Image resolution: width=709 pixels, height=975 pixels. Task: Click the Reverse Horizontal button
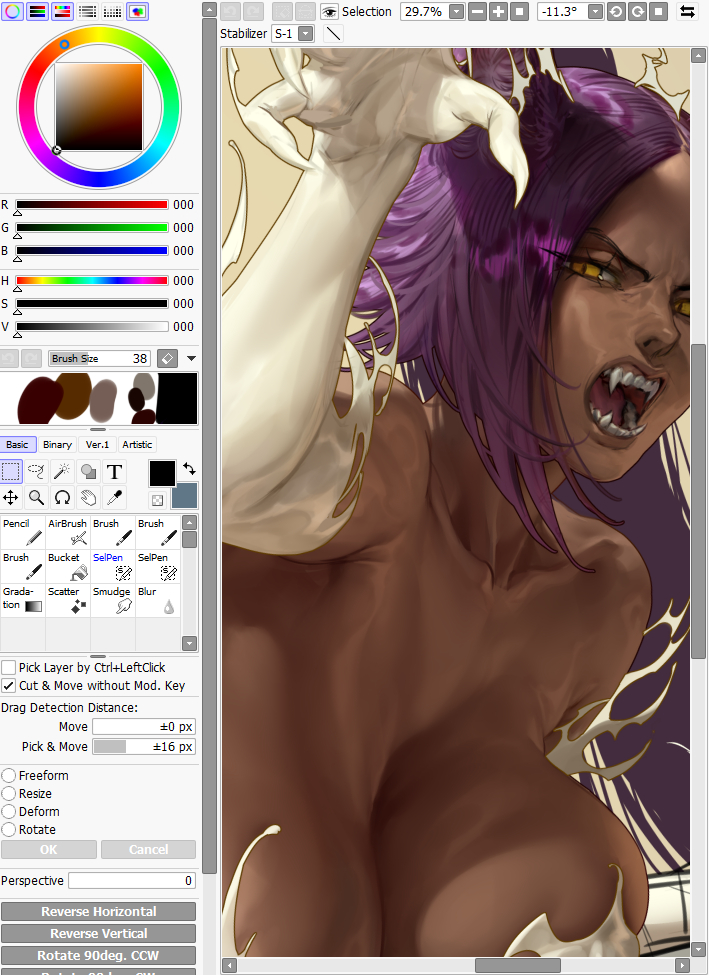(x=98, y=911)
